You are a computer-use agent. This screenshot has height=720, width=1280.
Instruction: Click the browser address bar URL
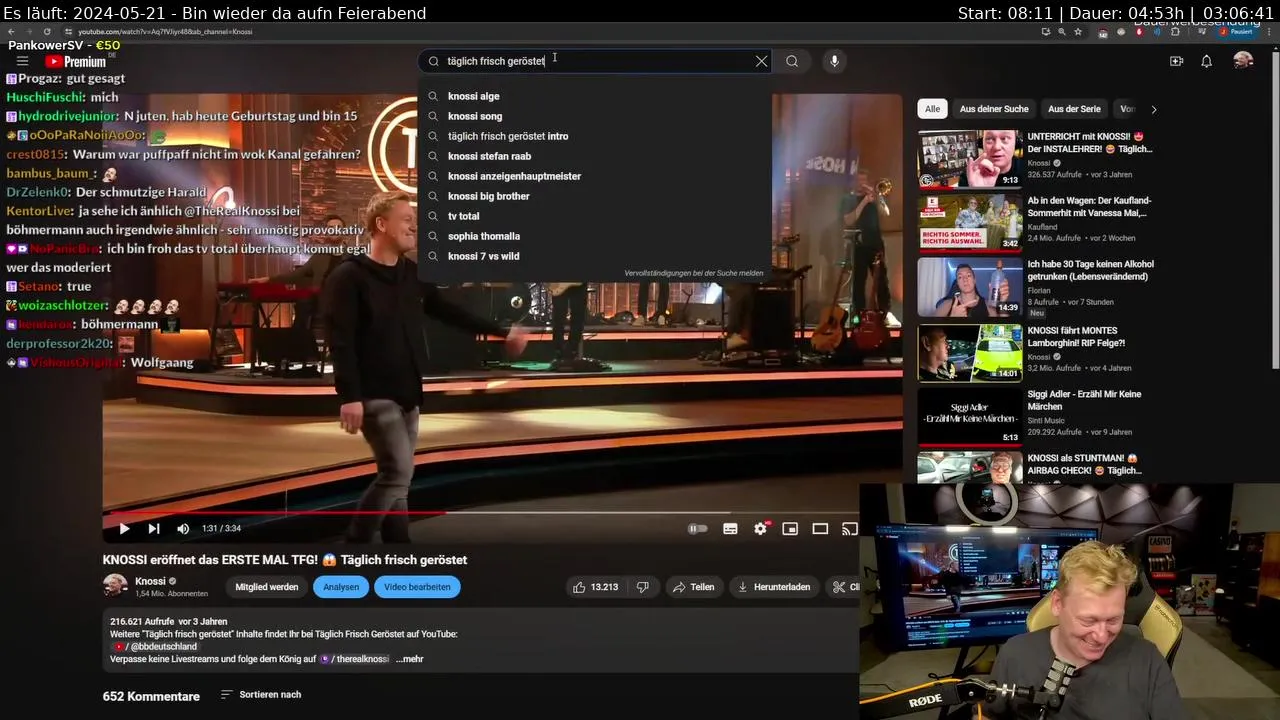(165, 32)
